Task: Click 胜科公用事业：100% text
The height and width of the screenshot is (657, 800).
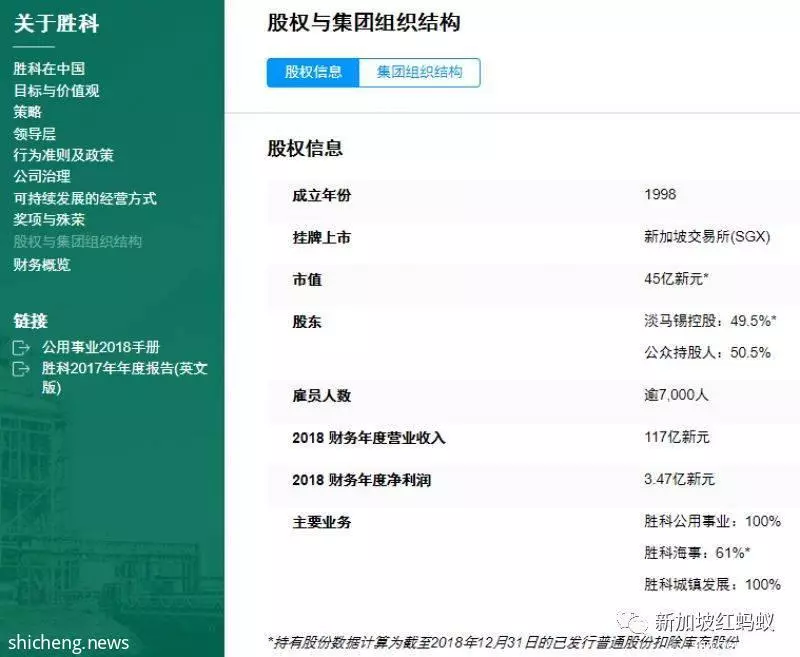Action: pyautogui.click(x=712, y=521)
